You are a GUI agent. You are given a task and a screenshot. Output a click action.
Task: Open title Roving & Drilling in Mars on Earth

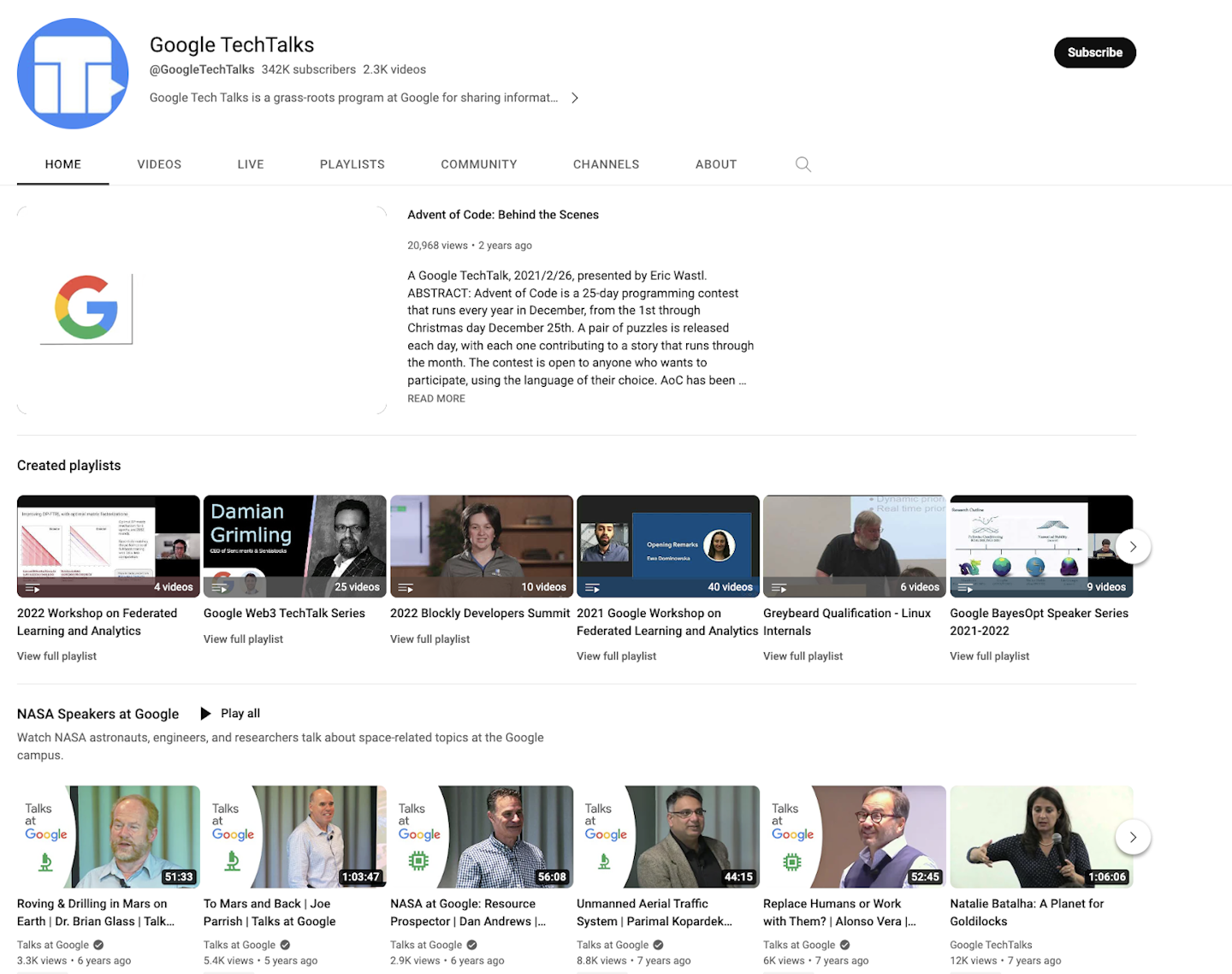pyautogui.click(x=96, y=912)
